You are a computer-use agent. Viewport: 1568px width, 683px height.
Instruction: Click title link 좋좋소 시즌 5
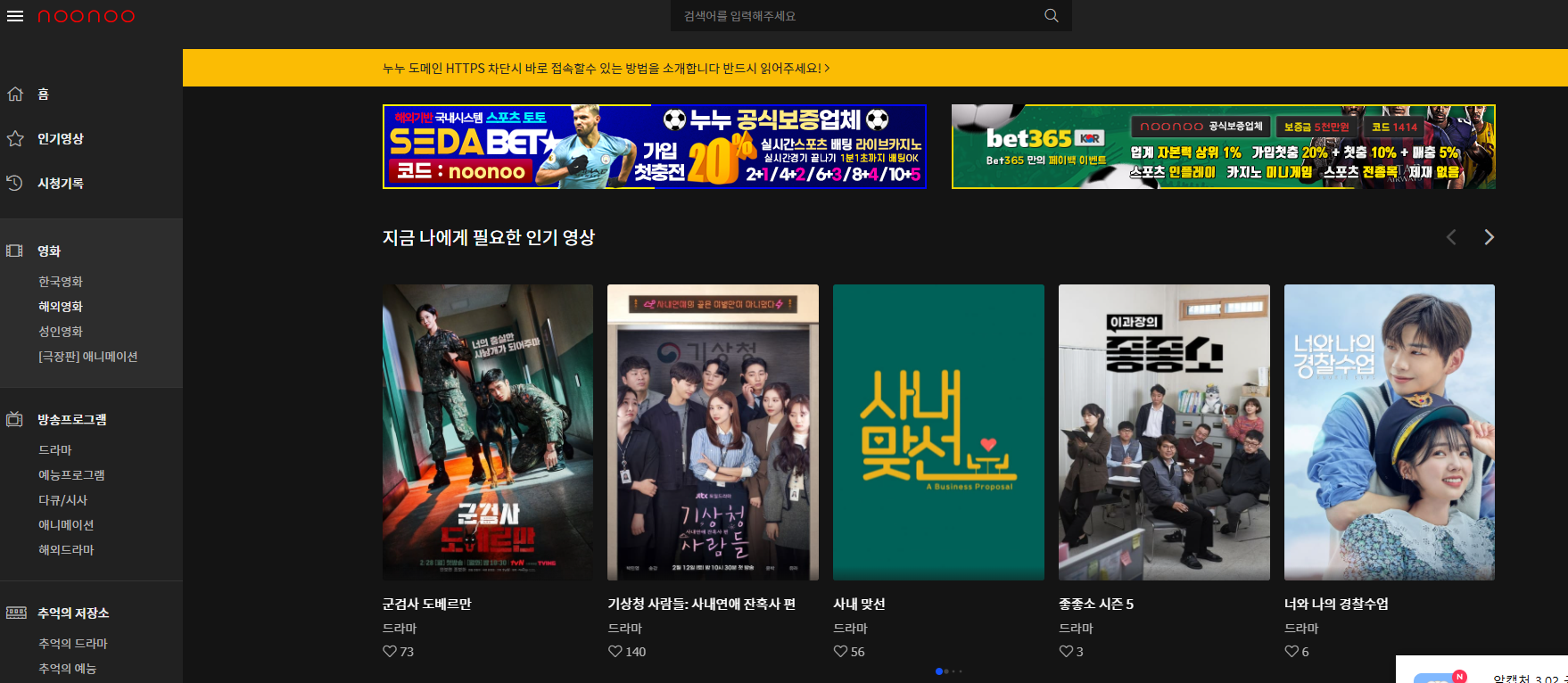(1096, 604)
